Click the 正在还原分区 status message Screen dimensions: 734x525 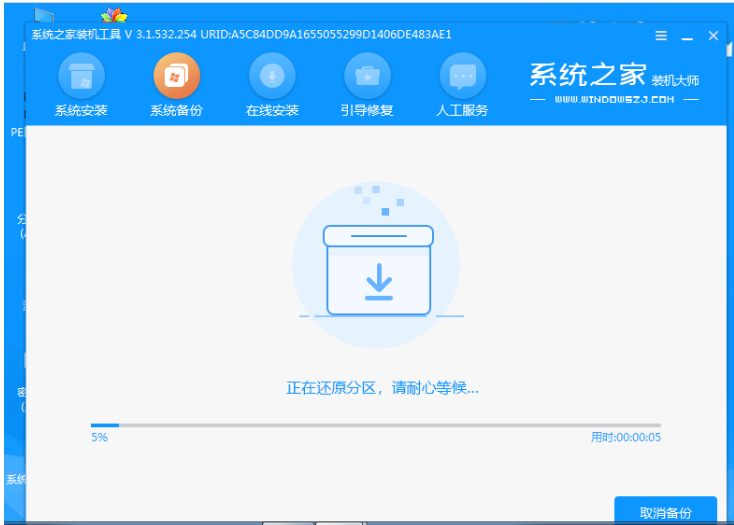[x=382, y=387]
